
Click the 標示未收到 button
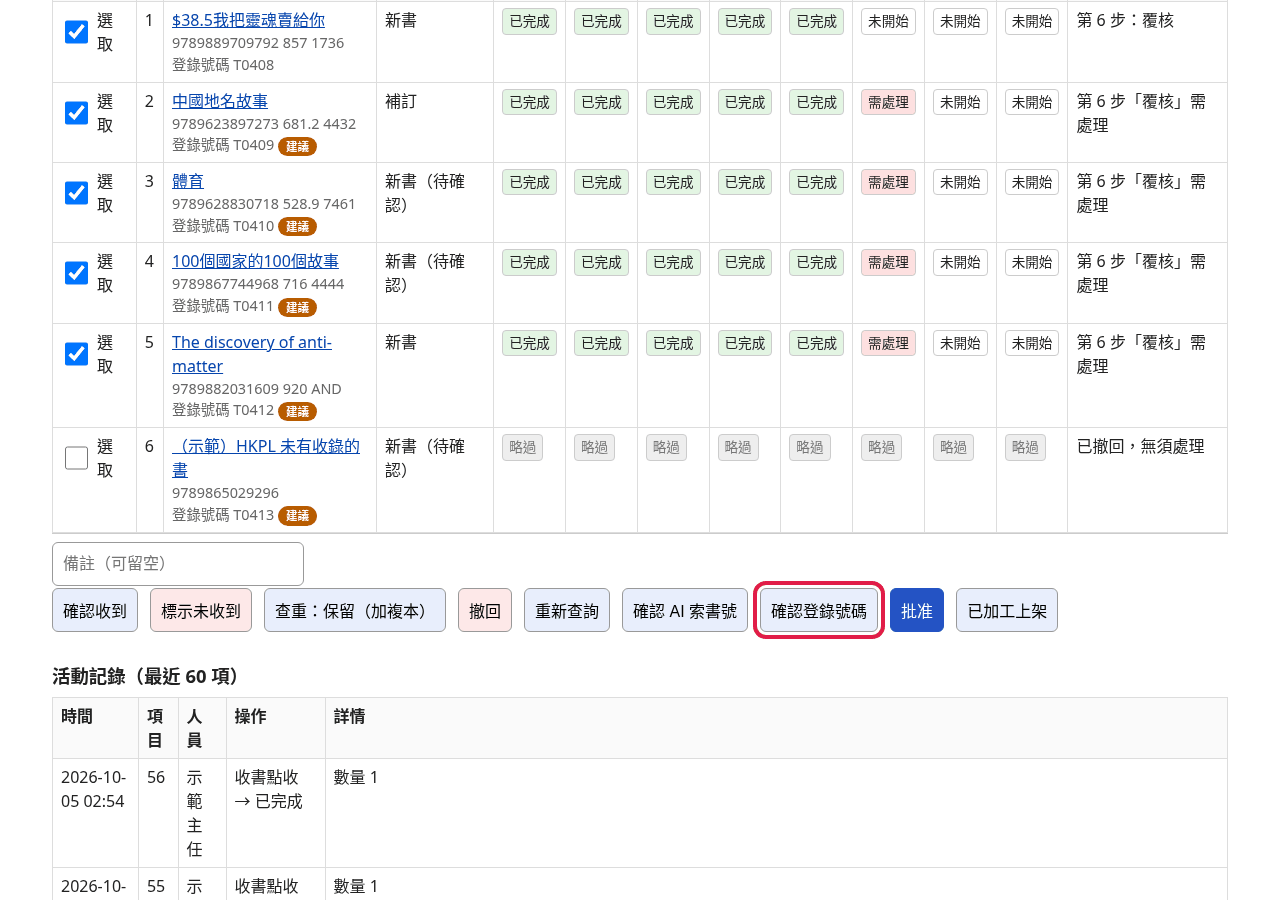(x=201, y=610)
